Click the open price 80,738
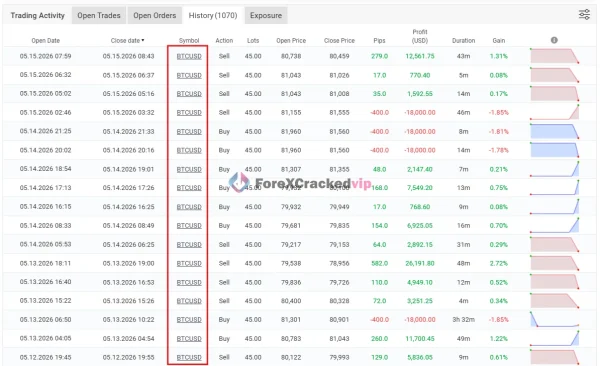This screenshot has width=600, height=366. [x=291, y=56]
